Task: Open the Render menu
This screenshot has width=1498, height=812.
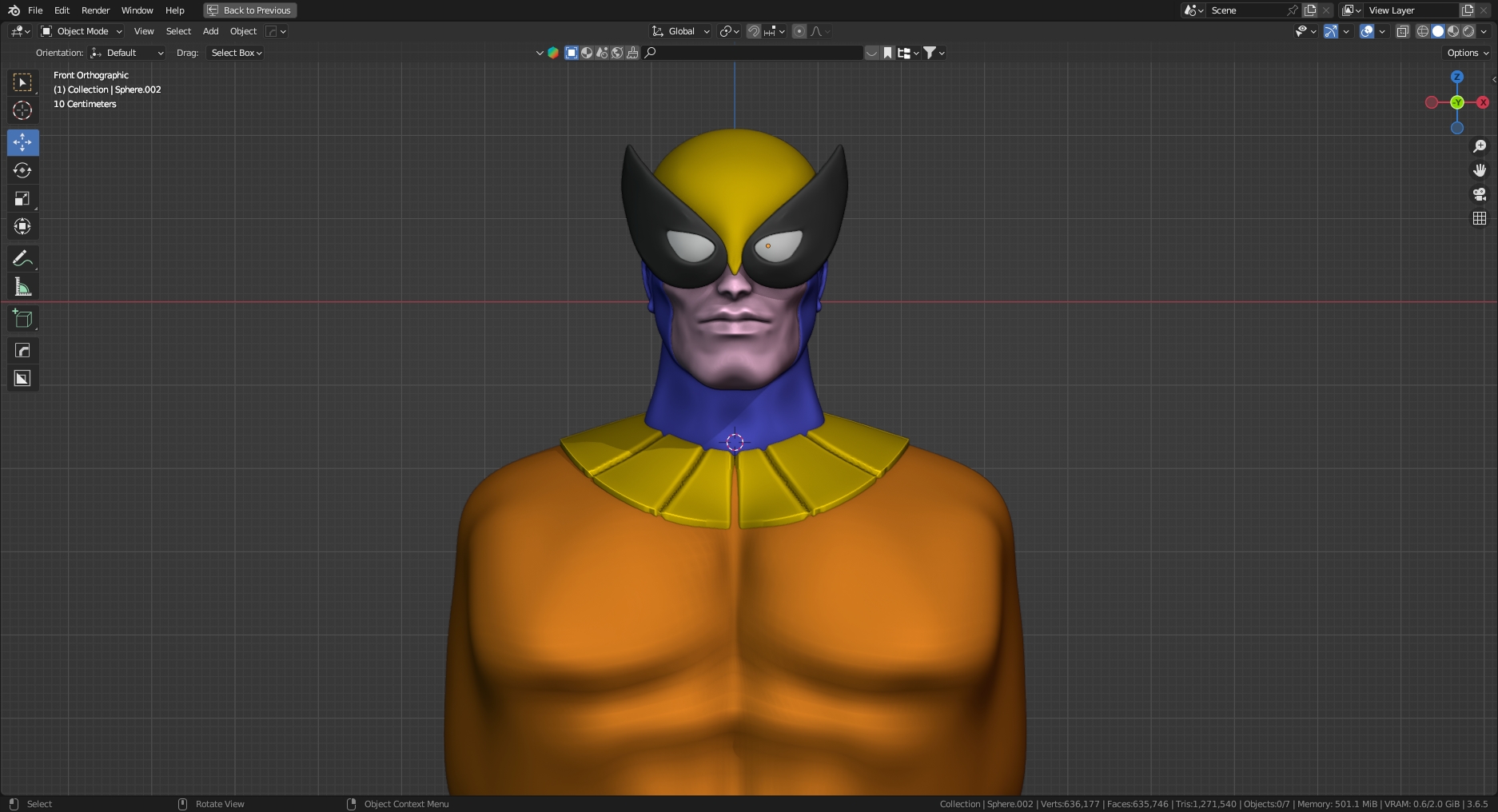Action: point(95,10)
